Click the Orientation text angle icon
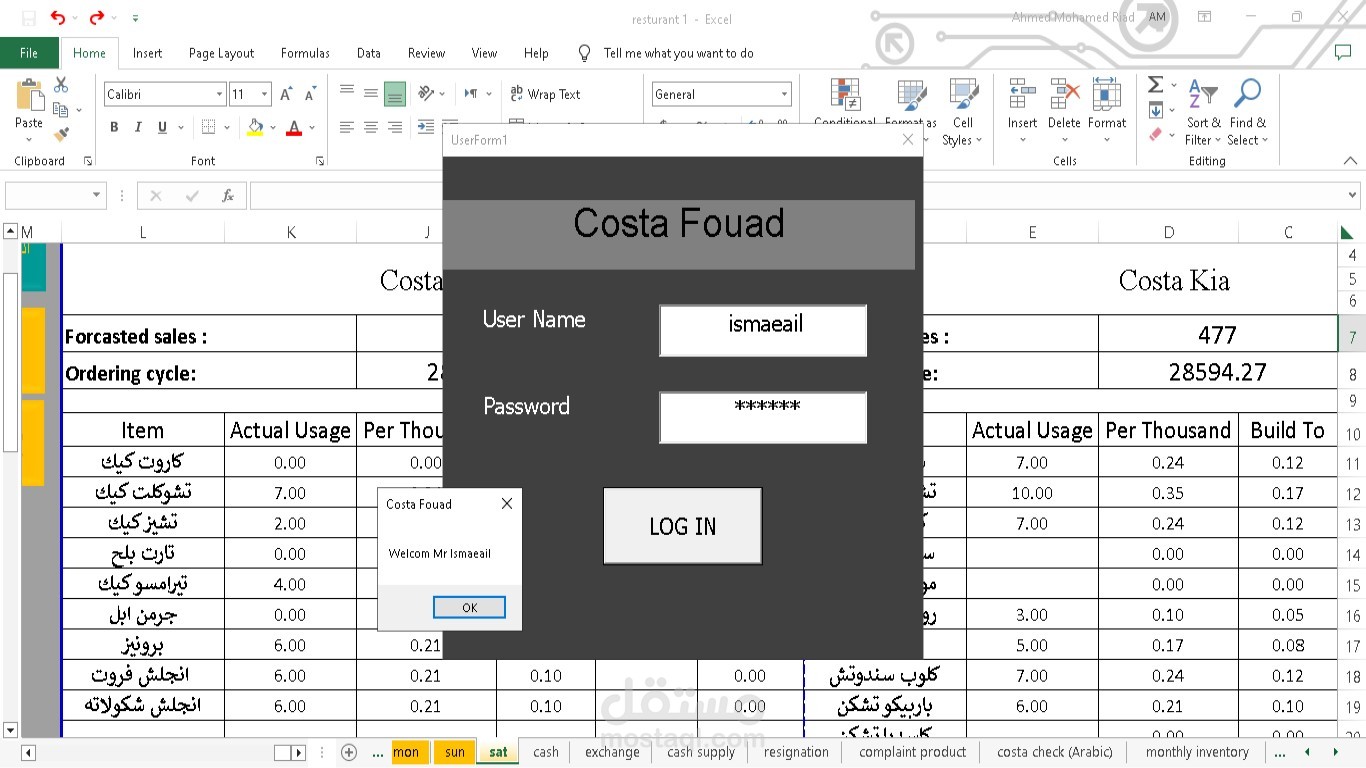Image resolution: width=1366 pixels, height=768 pixels. click(x=427, y=94)
